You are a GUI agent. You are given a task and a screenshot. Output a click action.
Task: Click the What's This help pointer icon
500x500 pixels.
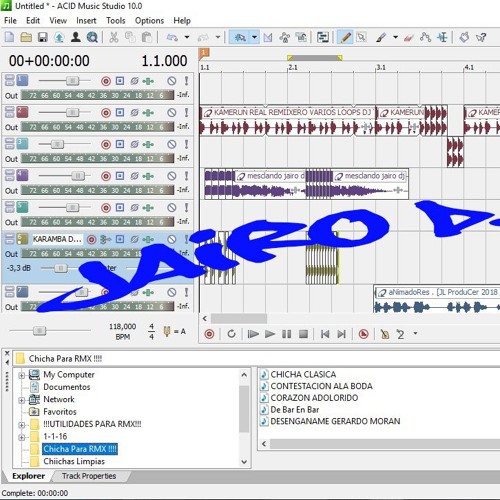[481, 37]
